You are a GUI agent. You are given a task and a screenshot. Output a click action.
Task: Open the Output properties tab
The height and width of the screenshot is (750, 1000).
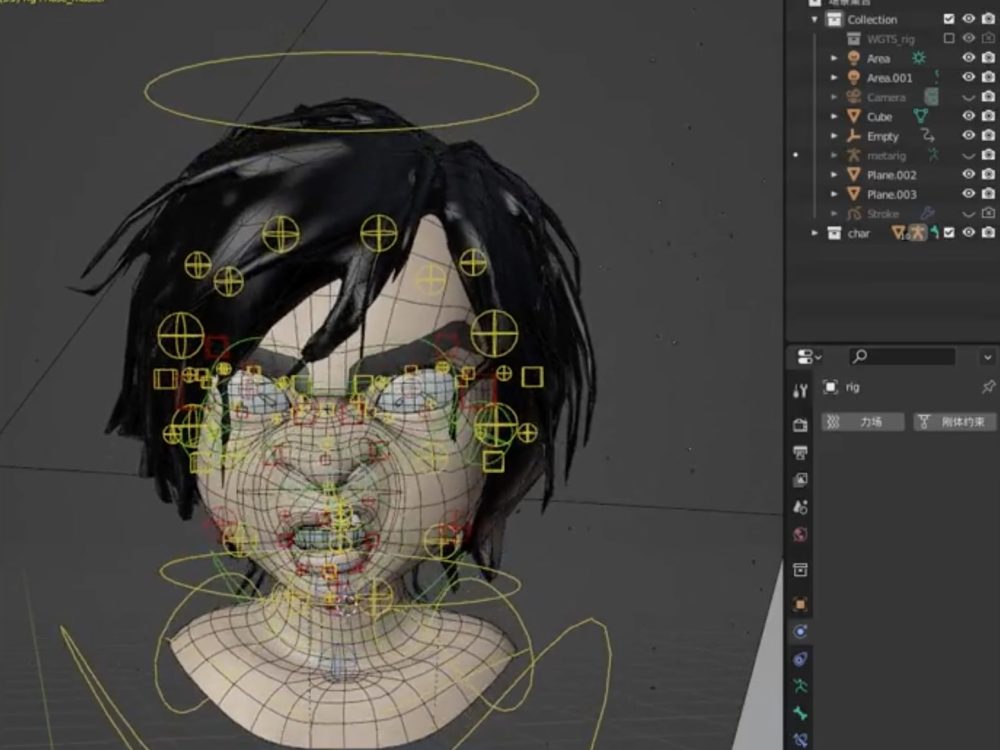800,452
